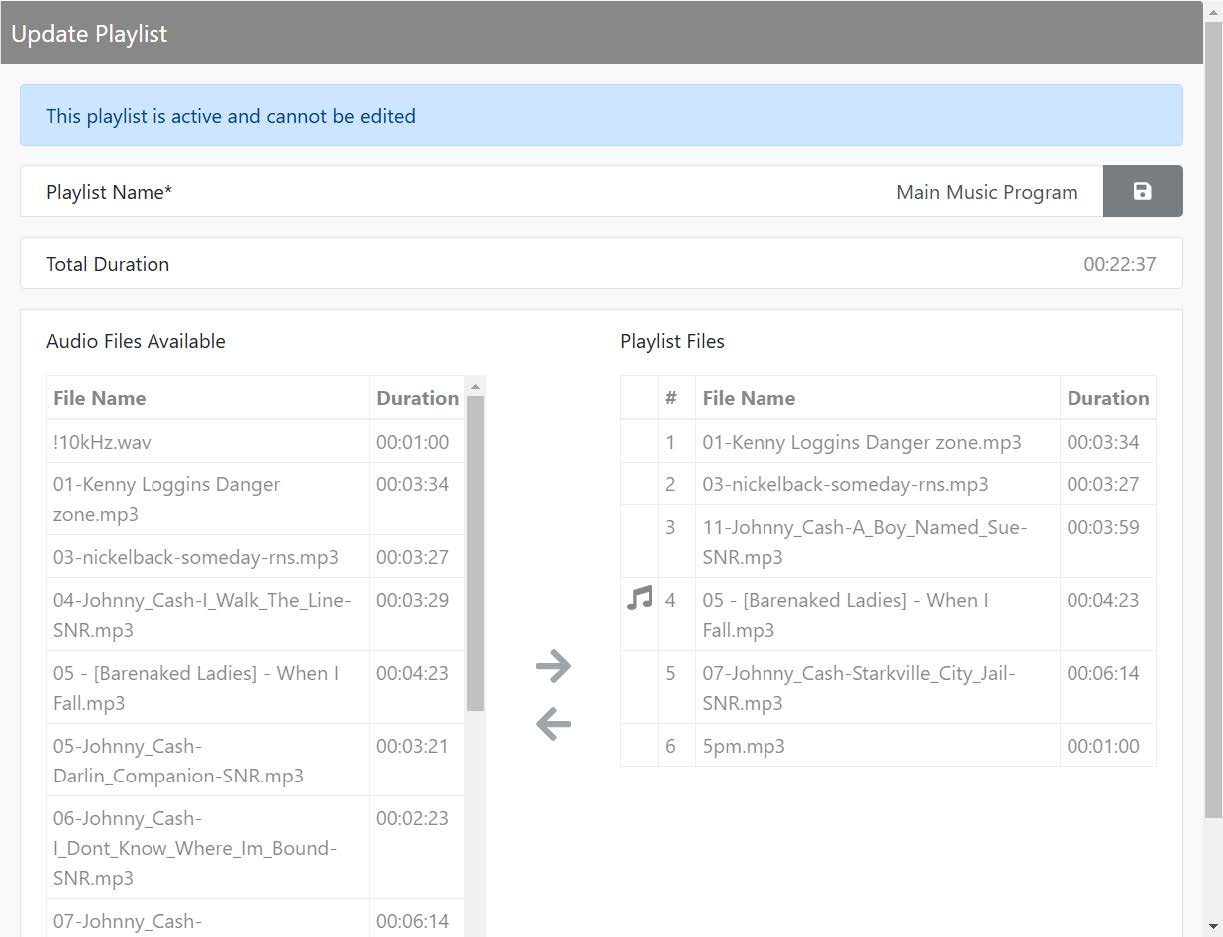Click Duration header in Audio Files Available
Screen dimensions: 1223x937
point(417,397)
